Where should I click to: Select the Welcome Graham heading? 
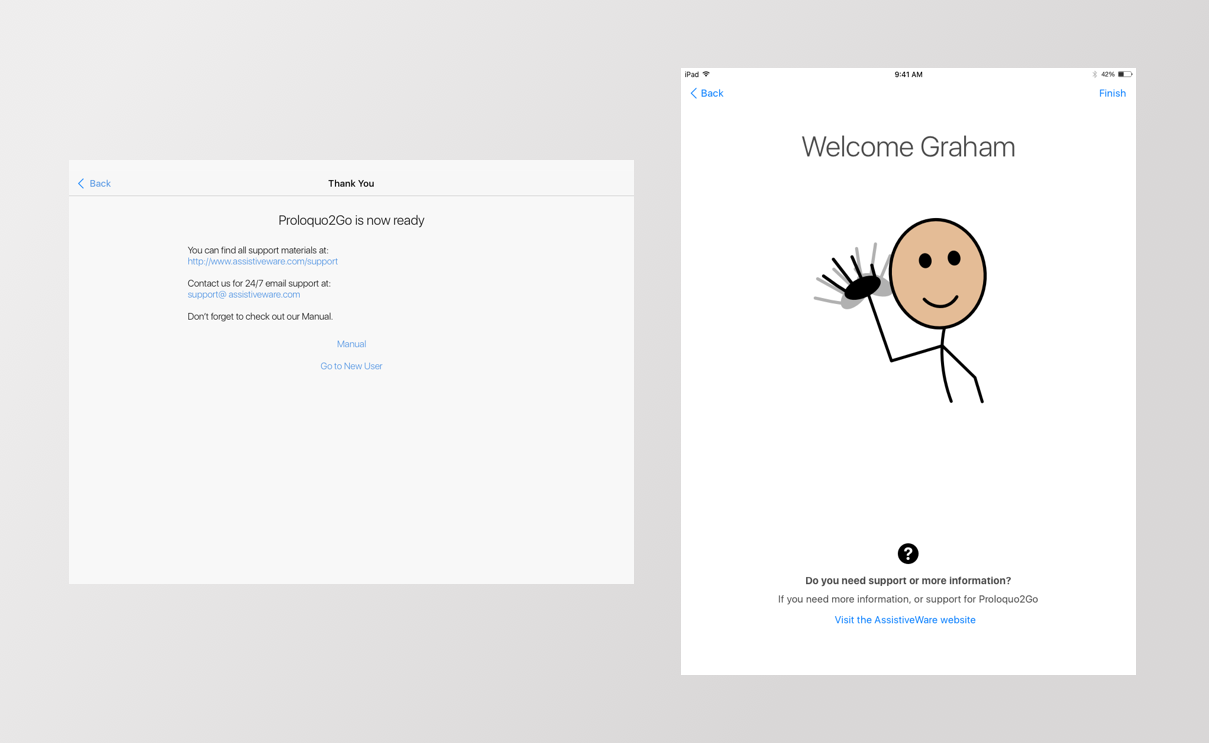[908, 146]
